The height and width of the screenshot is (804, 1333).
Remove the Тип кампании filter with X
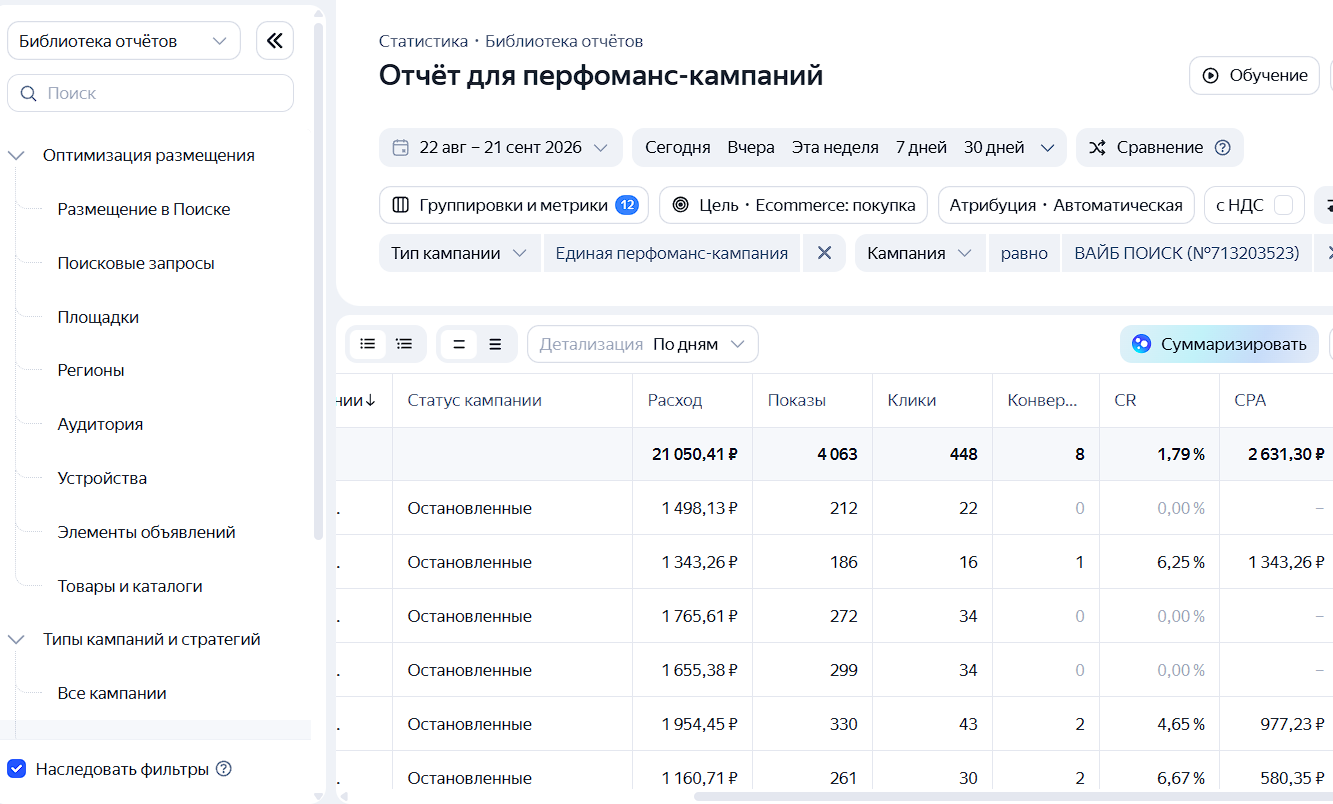[x=824, y=253]
